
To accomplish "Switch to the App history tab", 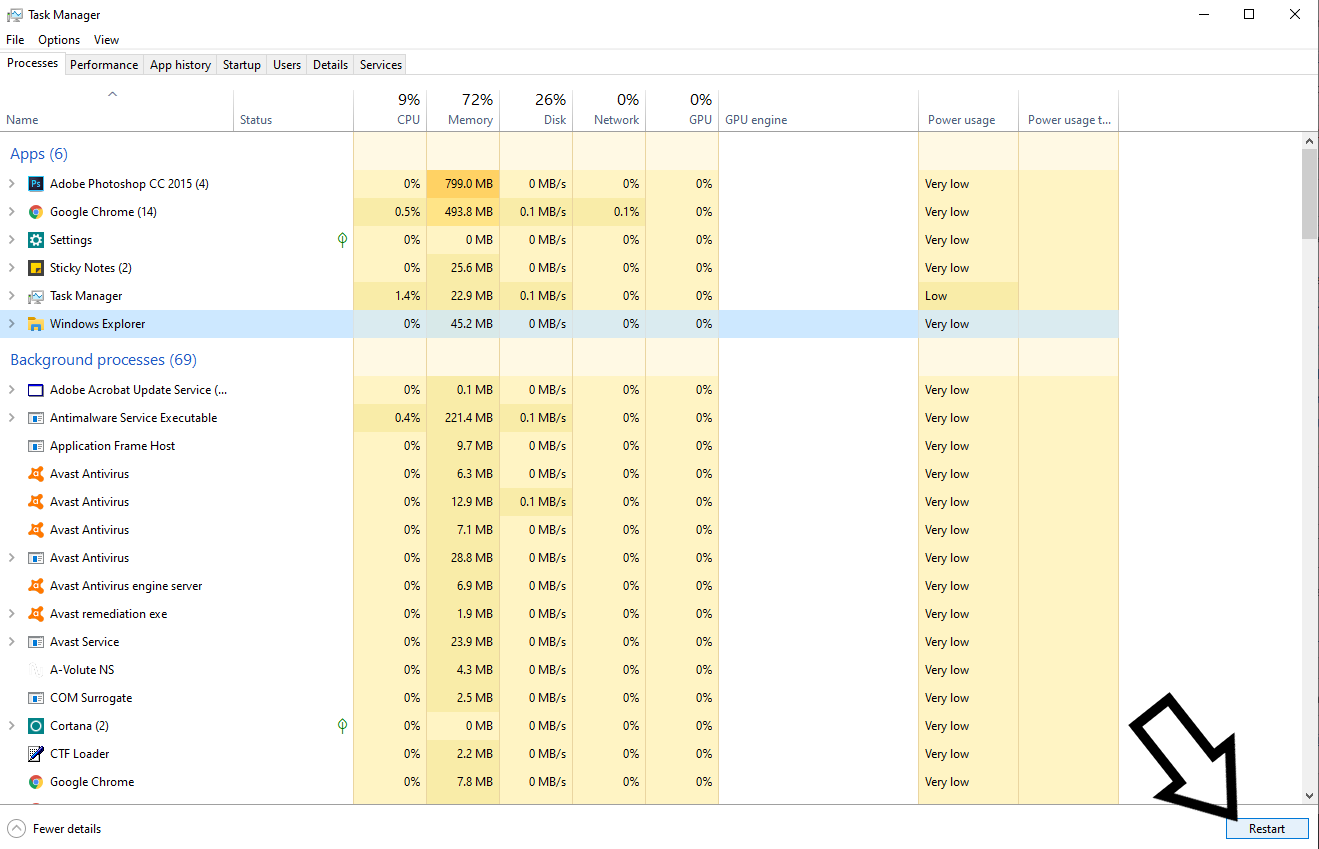I will tap(180, 65).
